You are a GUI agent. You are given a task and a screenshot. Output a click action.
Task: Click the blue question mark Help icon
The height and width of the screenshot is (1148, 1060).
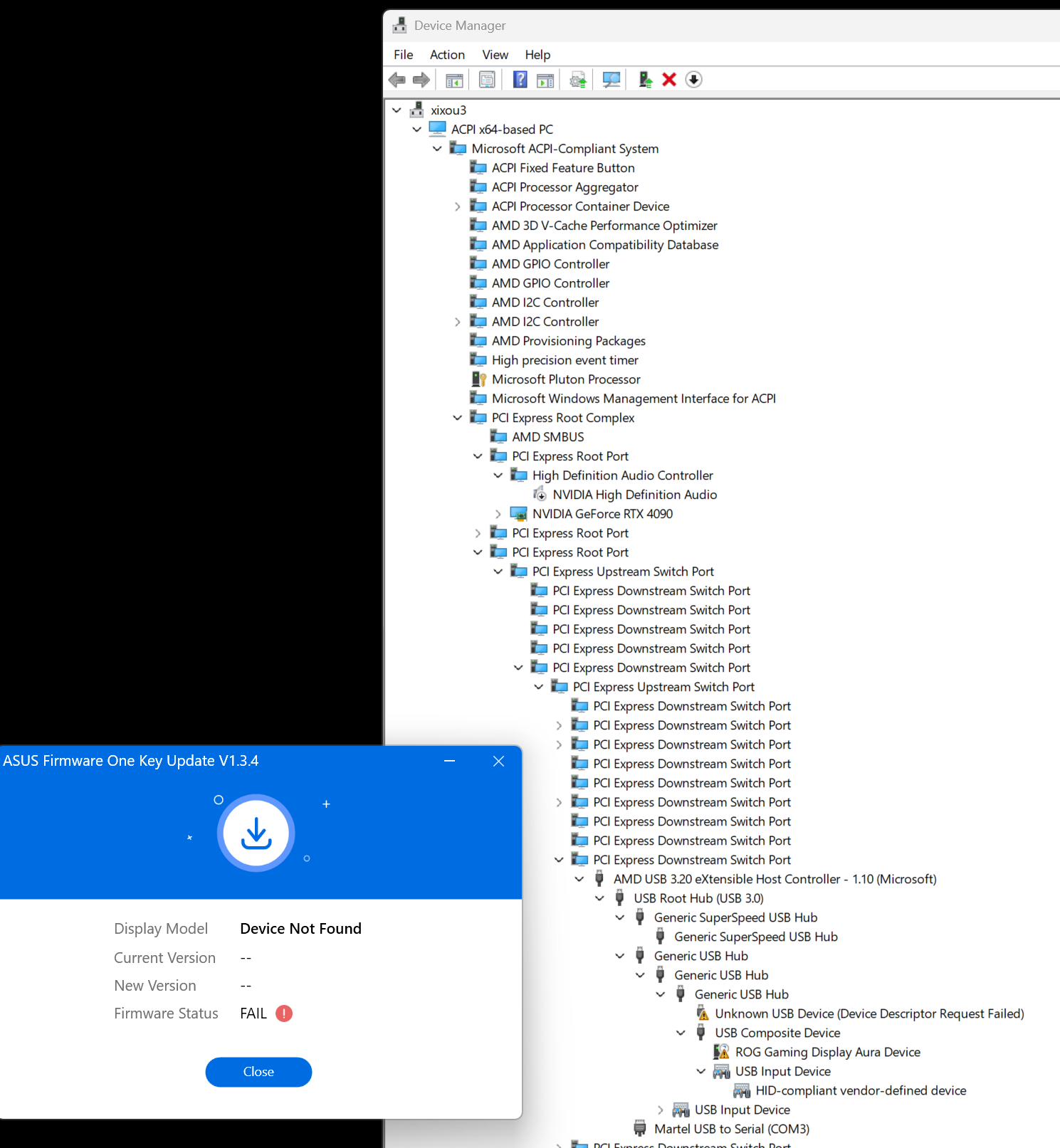coord(520,80)
